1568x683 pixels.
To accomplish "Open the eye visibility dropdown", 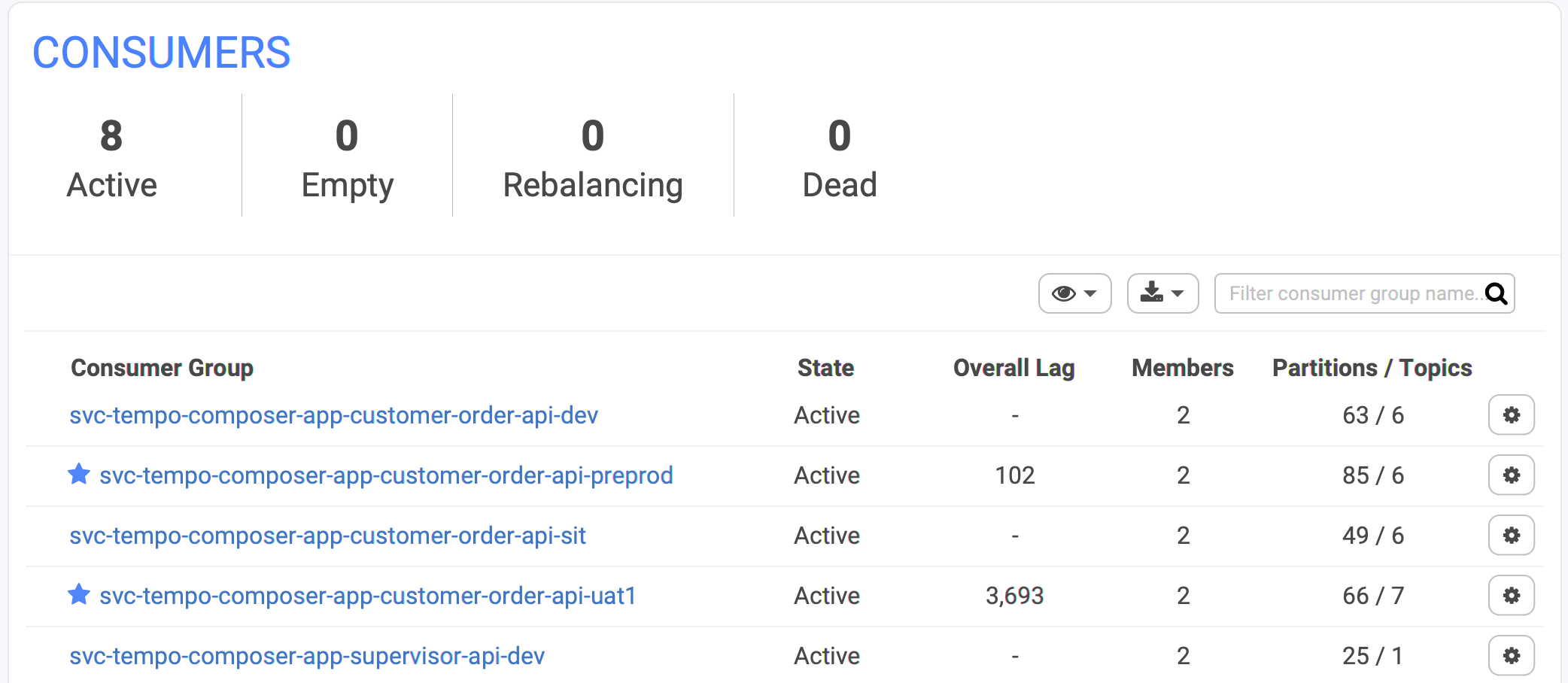I will 1074,293.
